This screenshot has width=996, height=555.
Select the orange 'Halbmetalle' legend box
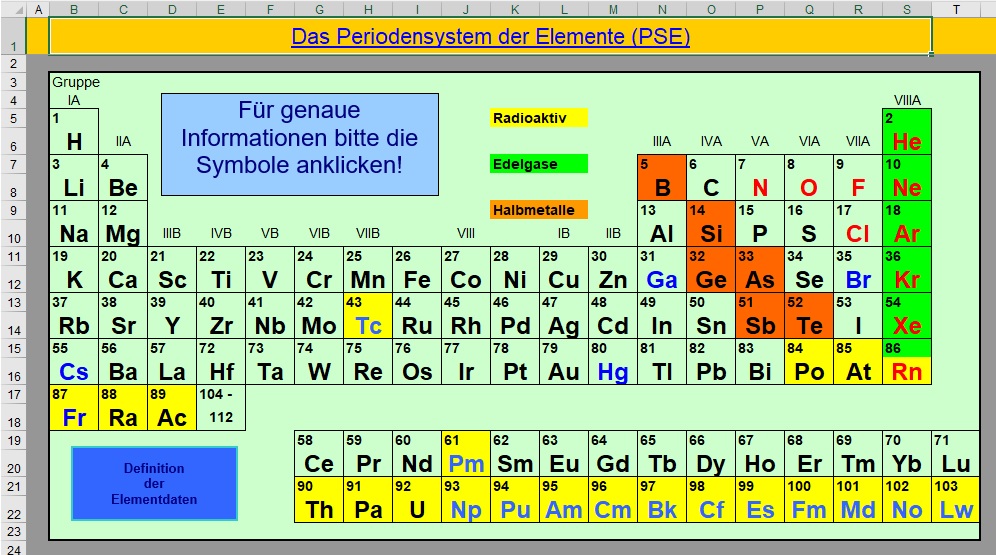point(539,210)
